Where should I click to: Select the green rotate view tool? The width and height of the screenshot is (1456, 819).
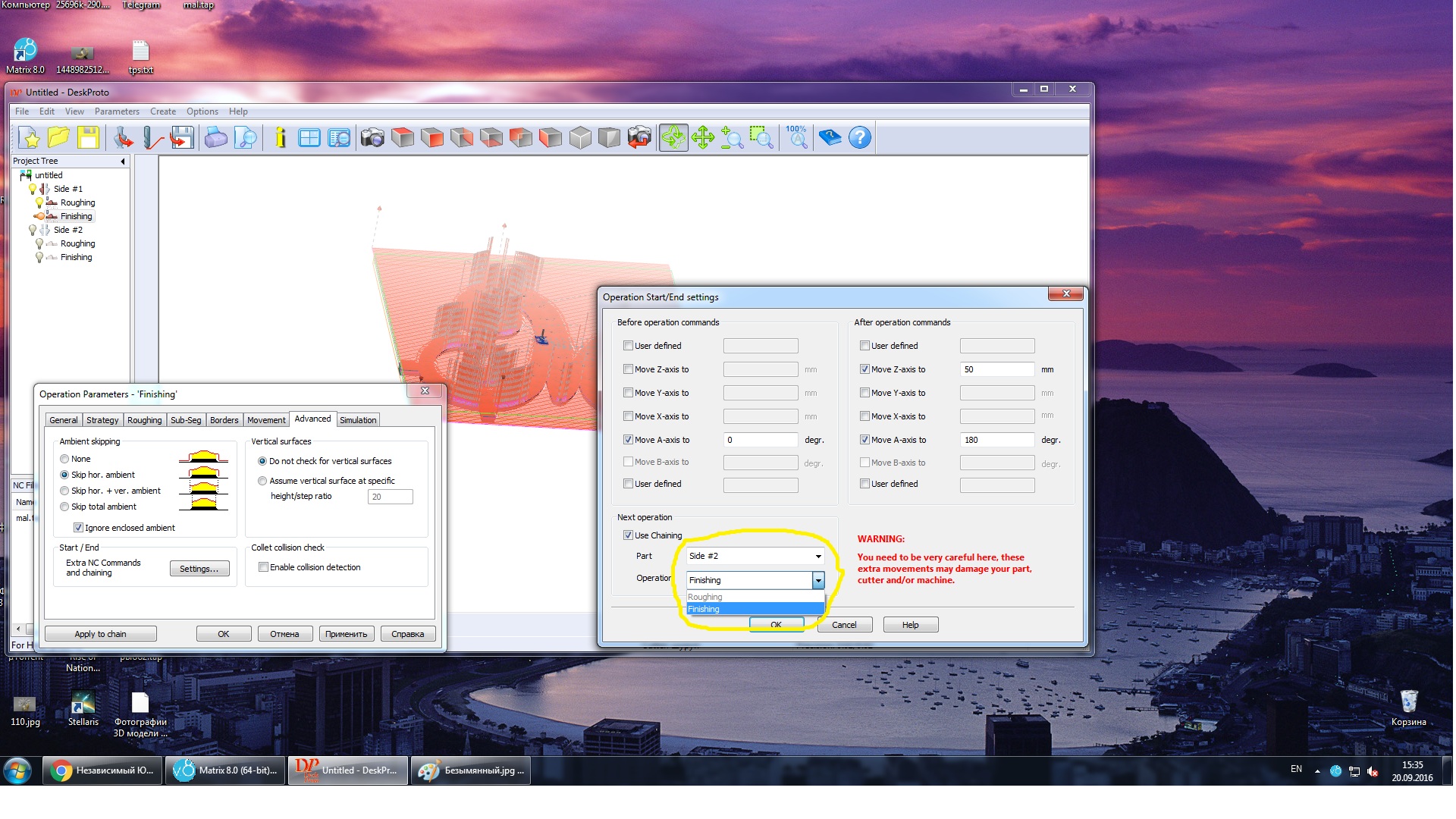[x=673, y=138]
